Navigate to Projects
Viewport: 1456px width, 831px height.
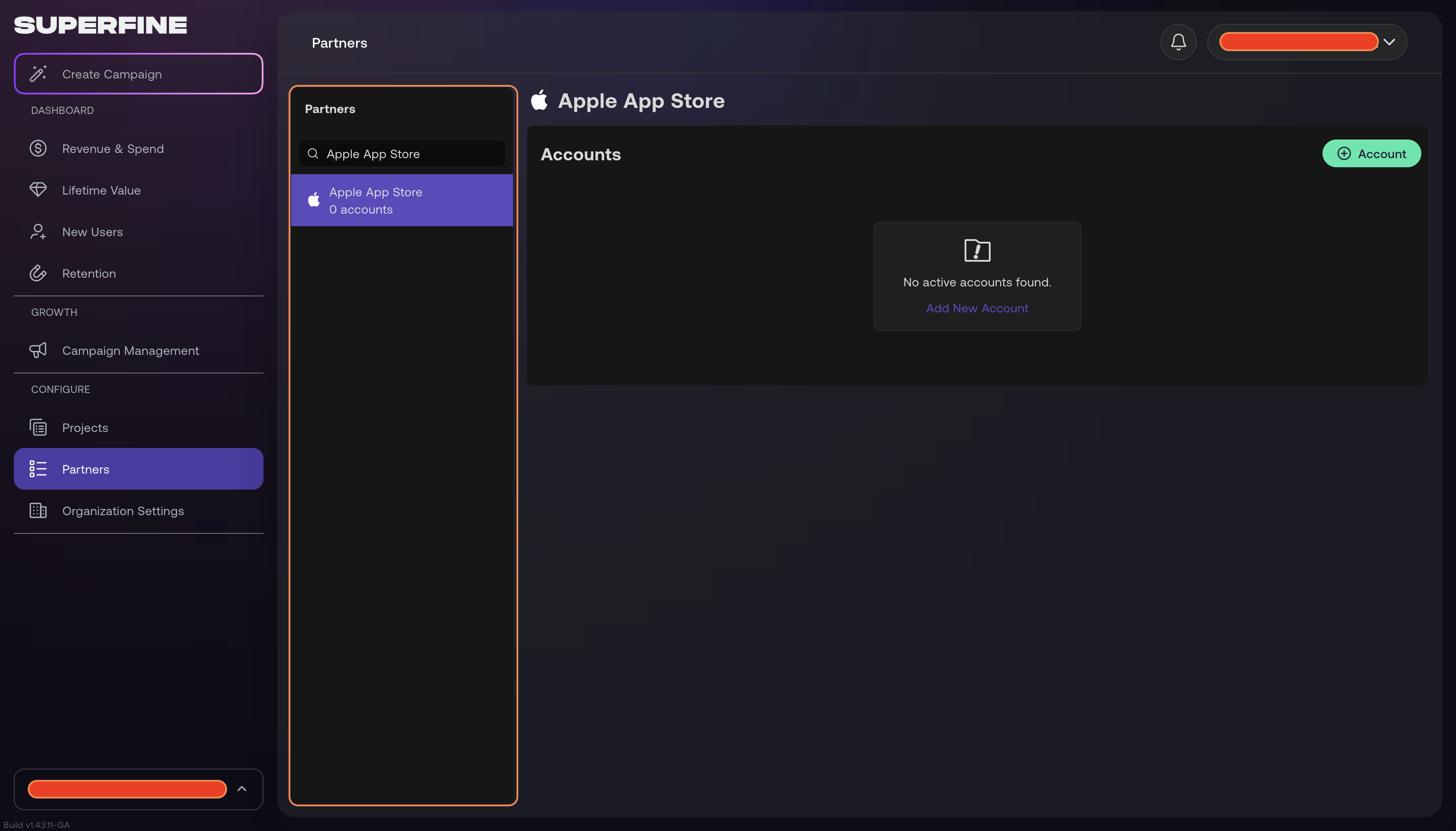click(139, 428)
